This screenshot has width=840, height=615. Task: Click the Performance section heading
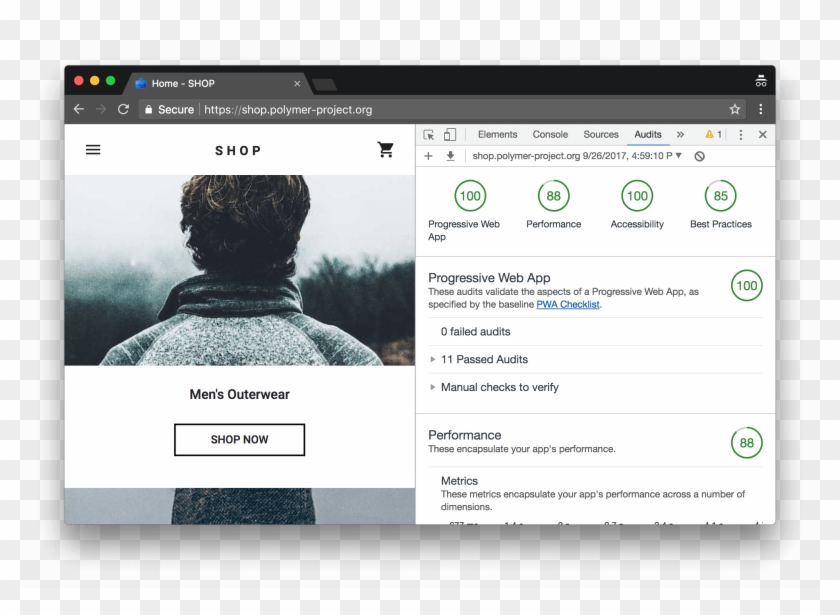[x=464, y=435]
